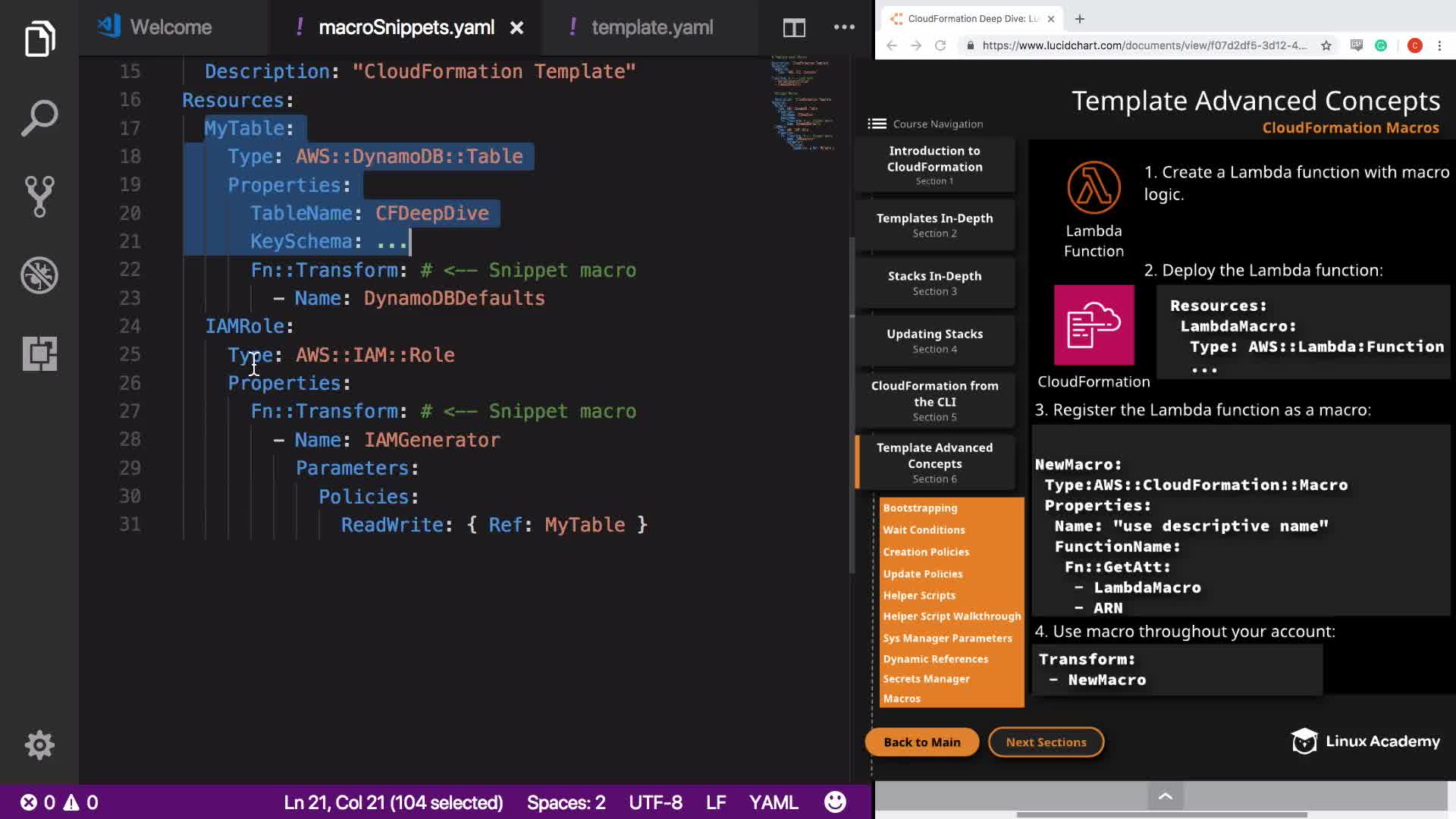Open the Extensions panel icon
Screen dimensions: 1456x819
click(x=39, y=354)
